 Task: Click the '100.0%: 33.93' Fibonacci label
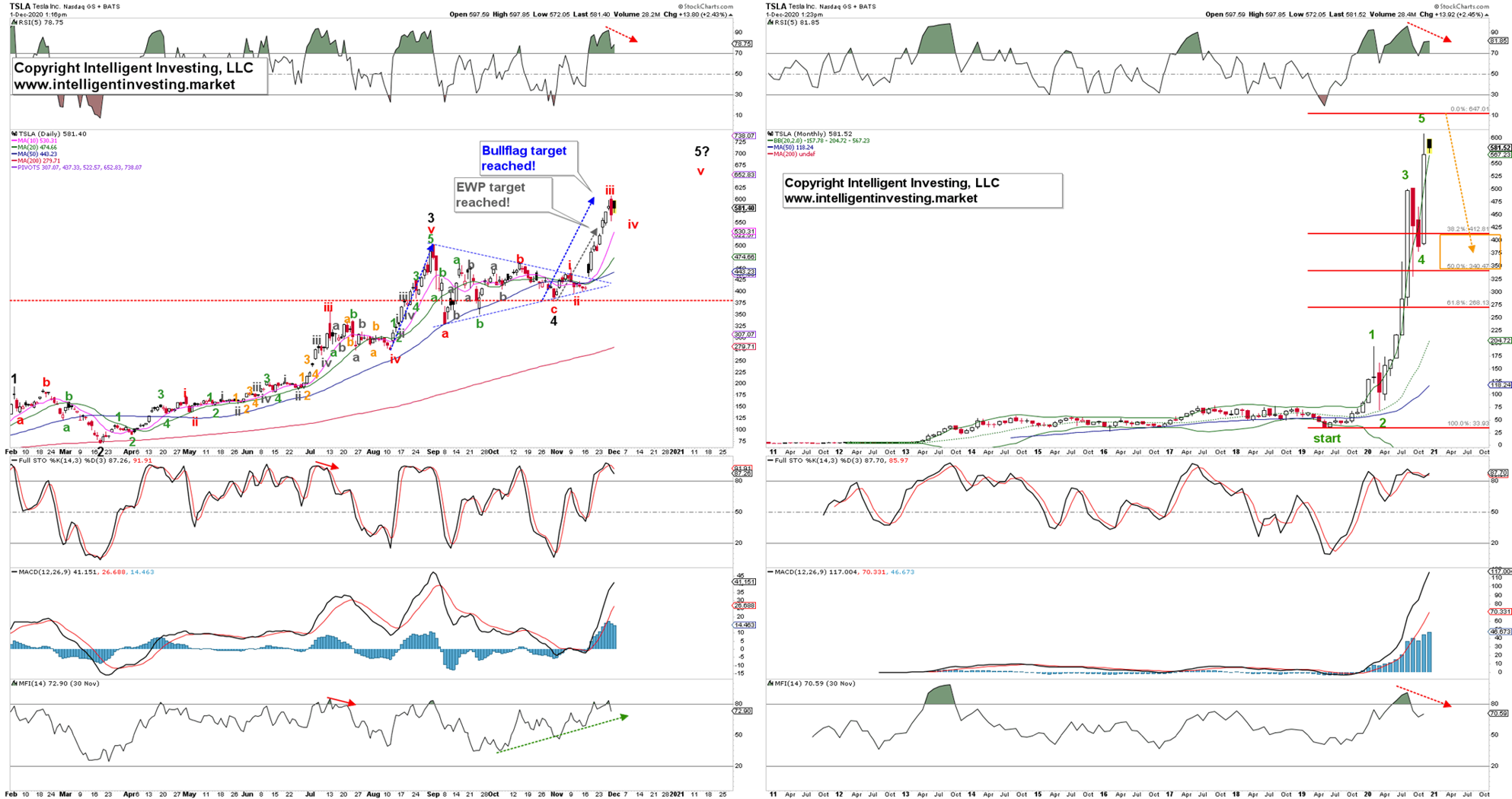[1468, 424]
